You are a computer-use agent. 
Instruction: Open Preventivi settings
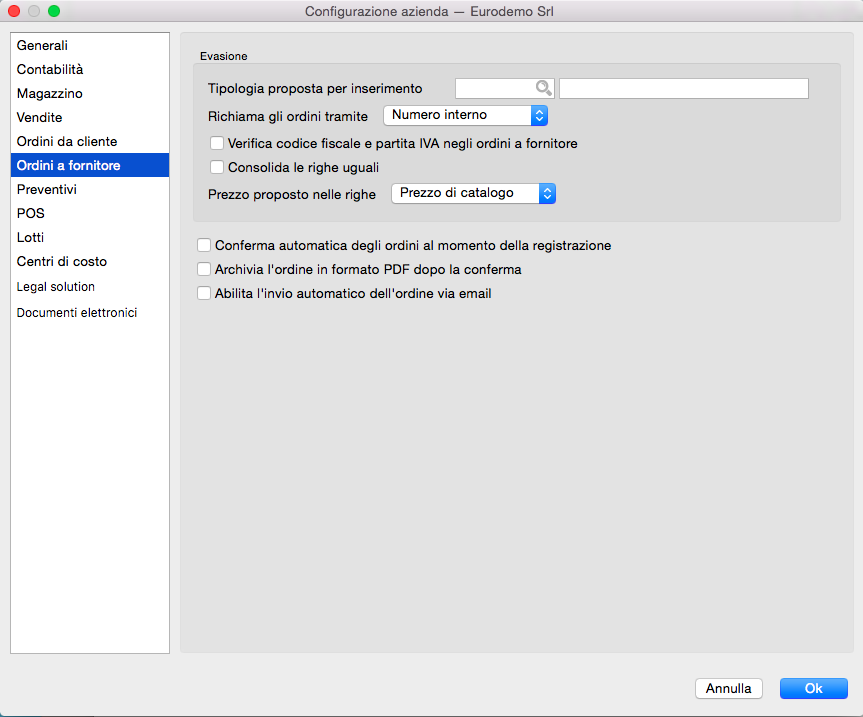[x=47, y=190]
